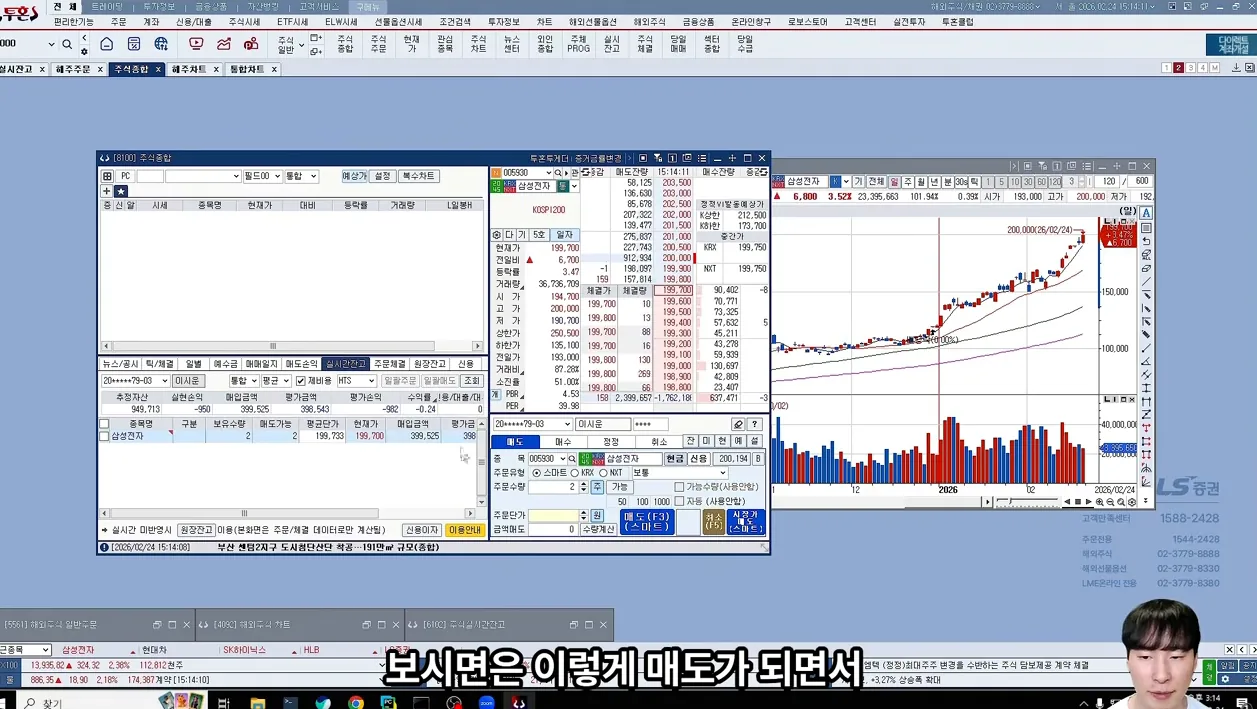Open the 보통 order kind dropdown
The height and width of the screenshot is (709, 1257).
[678, 473]
